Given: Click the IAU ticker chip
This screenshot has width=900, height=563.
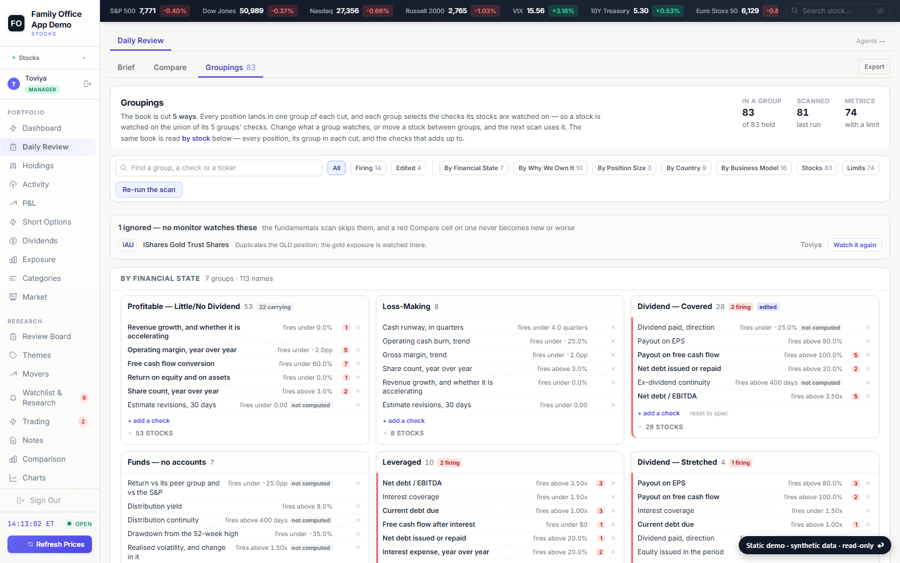Looking at the screenshot, I should point(127,245).
